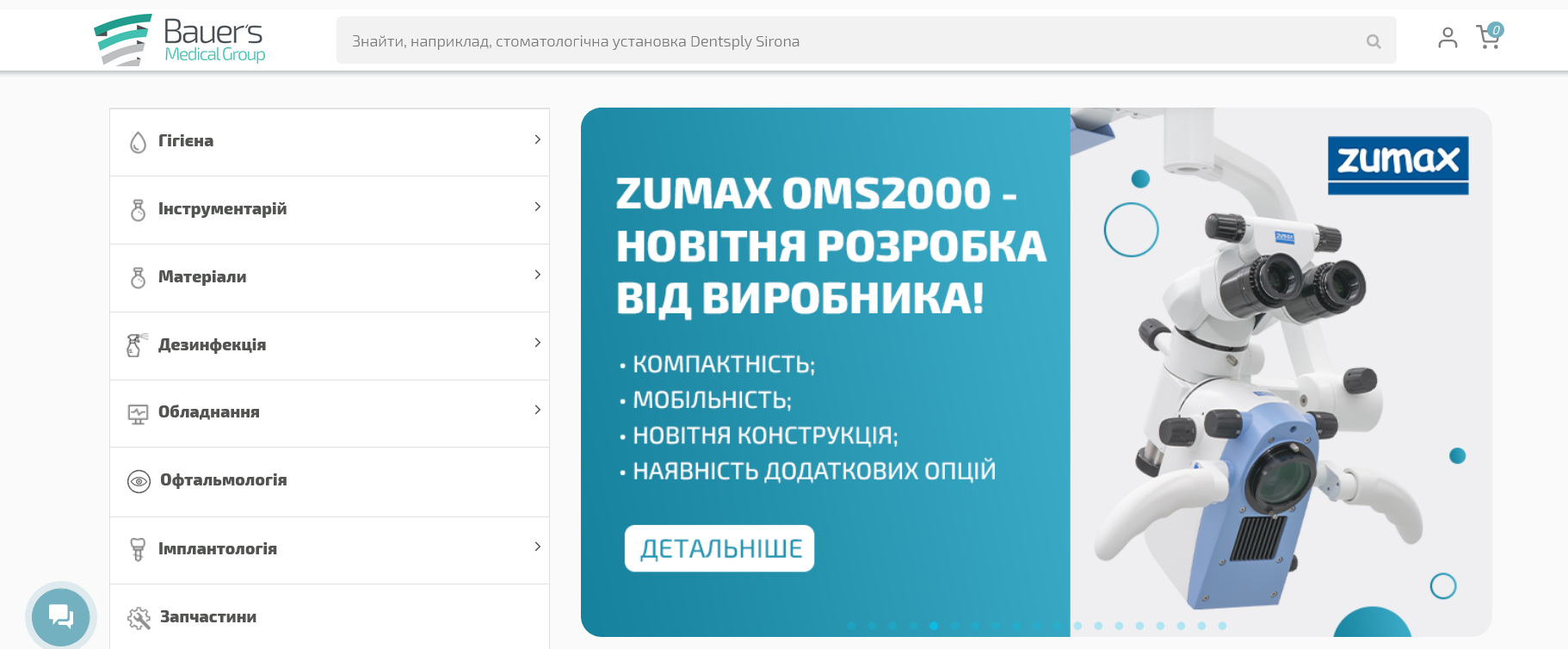The height and width of the screenshot is (649, 1568).
Task: Expand the Імплантологія submenu arrow
Action: tap(537, 547)
